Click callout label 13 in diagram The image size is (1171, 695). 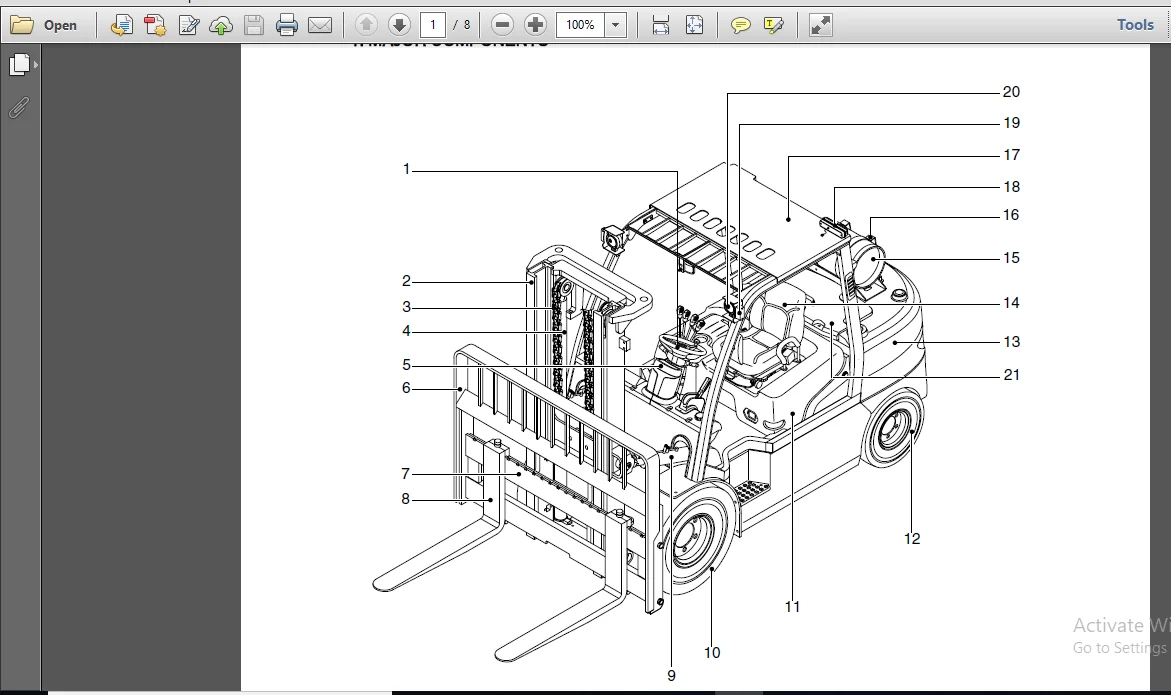(1011, 342)
